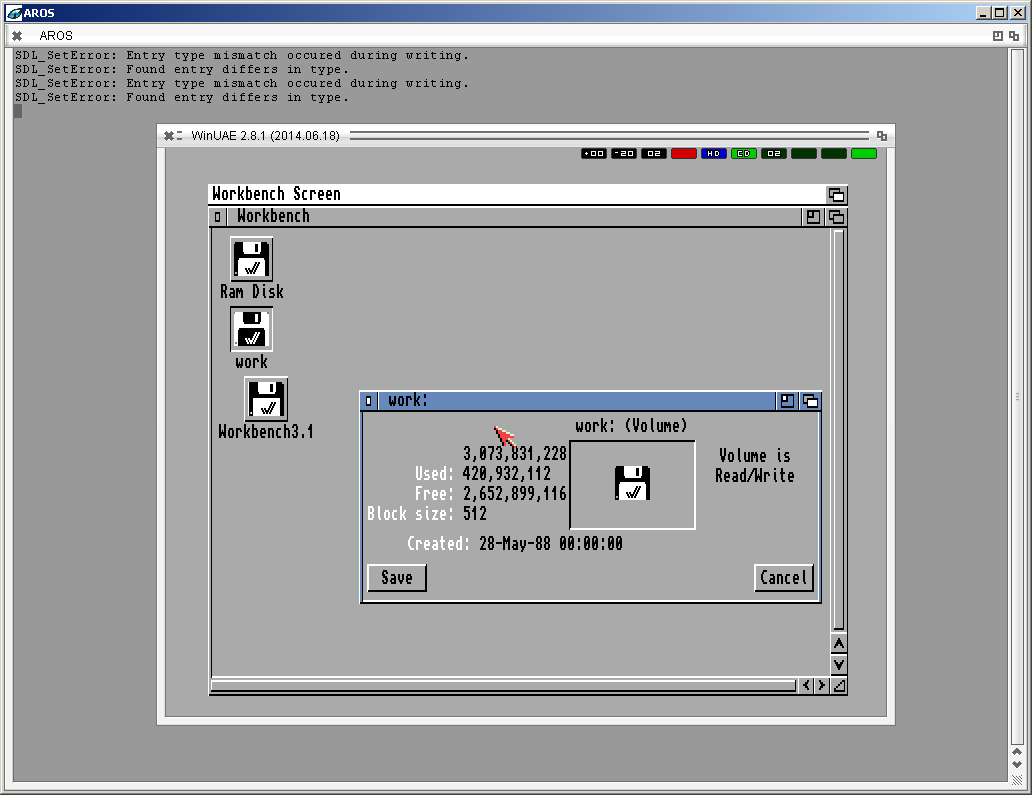Click the AROS window up scroll arrow

pos(1017,752)
